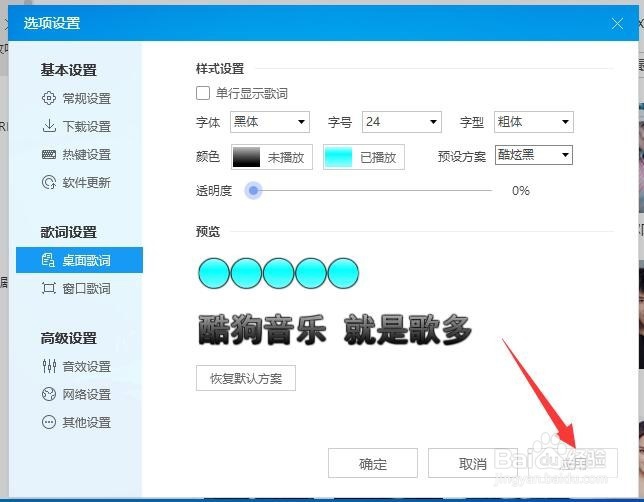The width and height of the screenshot is (644, 502).
Task: Click the 酷狗音乐 就是歌多 lyric preview text
Action: 335,329
